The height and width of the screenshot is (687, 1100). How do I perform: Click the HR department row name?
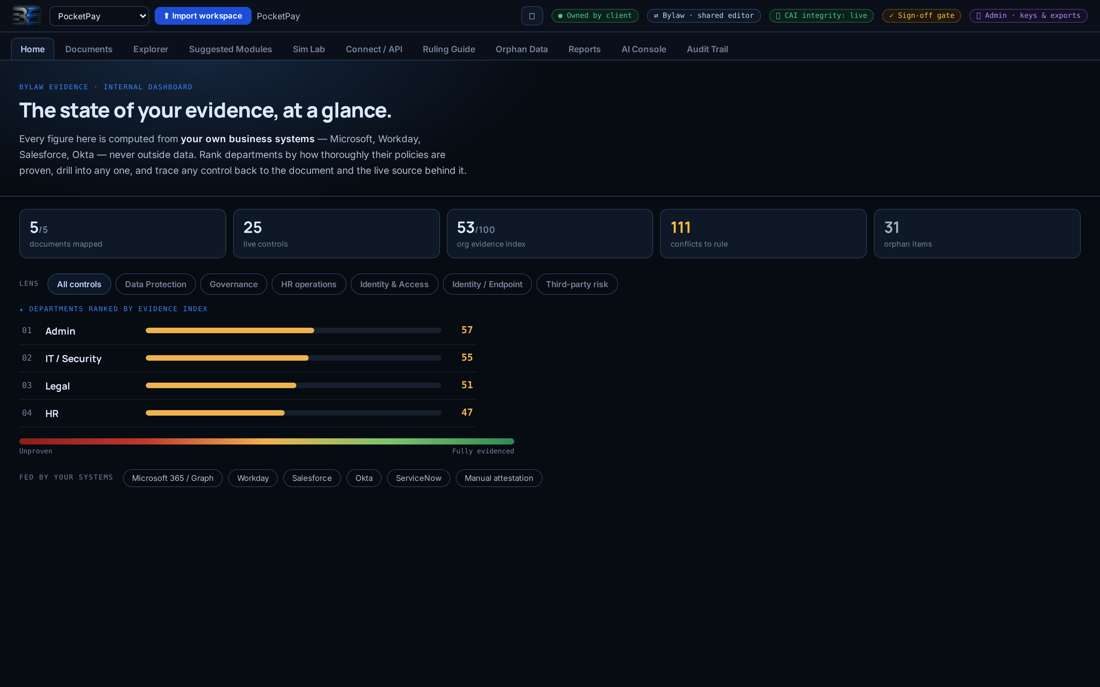tap(52, 413)
